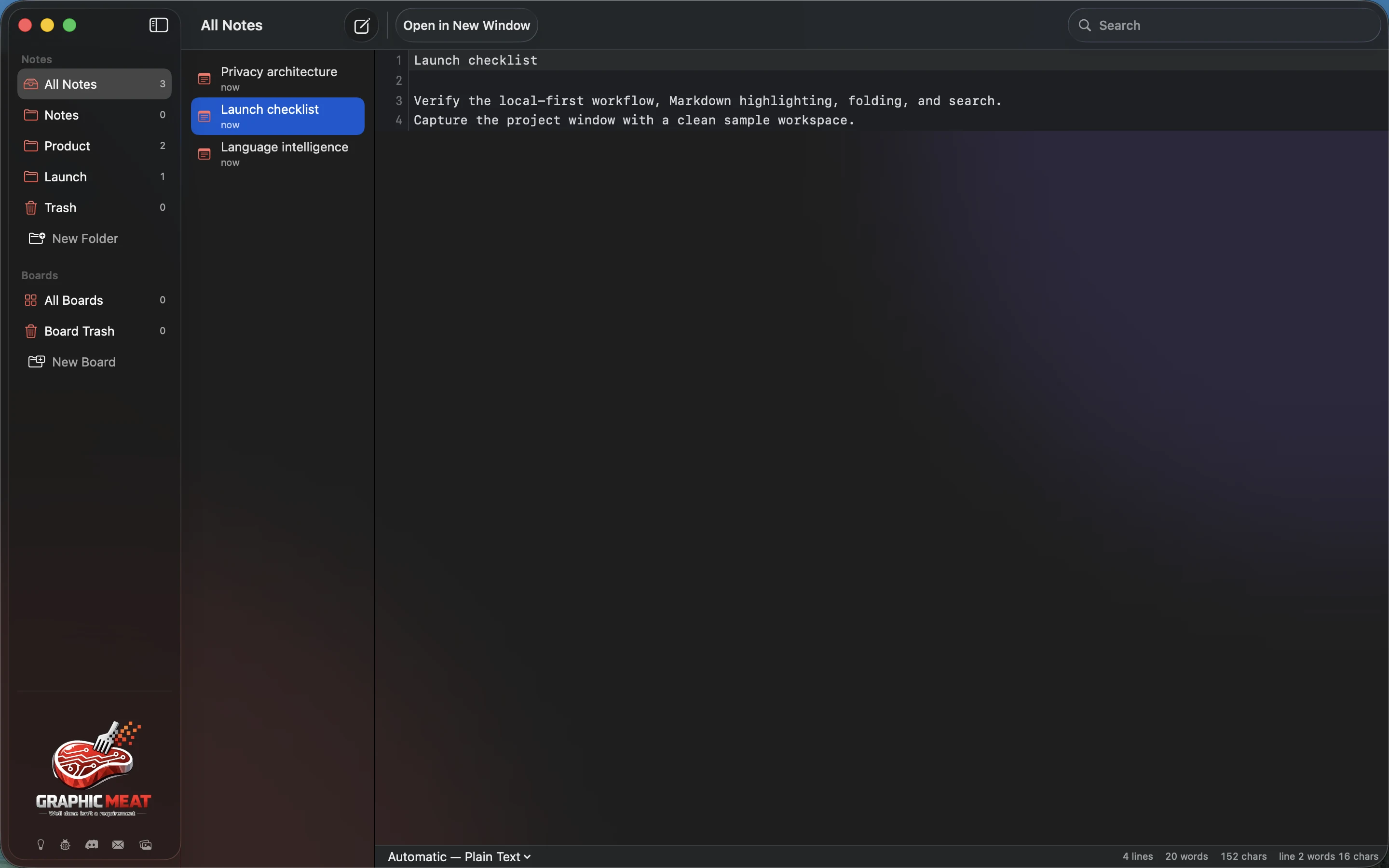Screen dimensions: 1389x868
Task: Select the Launch checklist note
Action: tap(278, 116)
